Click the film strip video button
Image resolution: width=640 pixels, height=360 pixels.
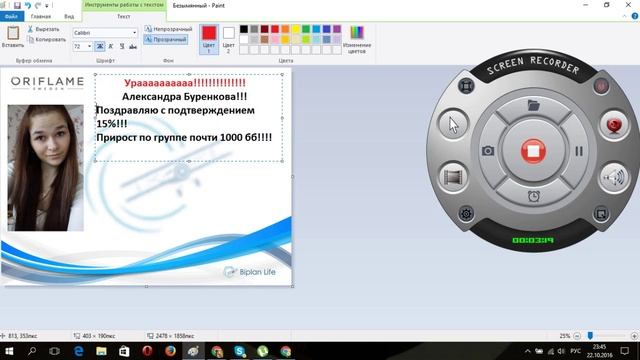[453, 177]
